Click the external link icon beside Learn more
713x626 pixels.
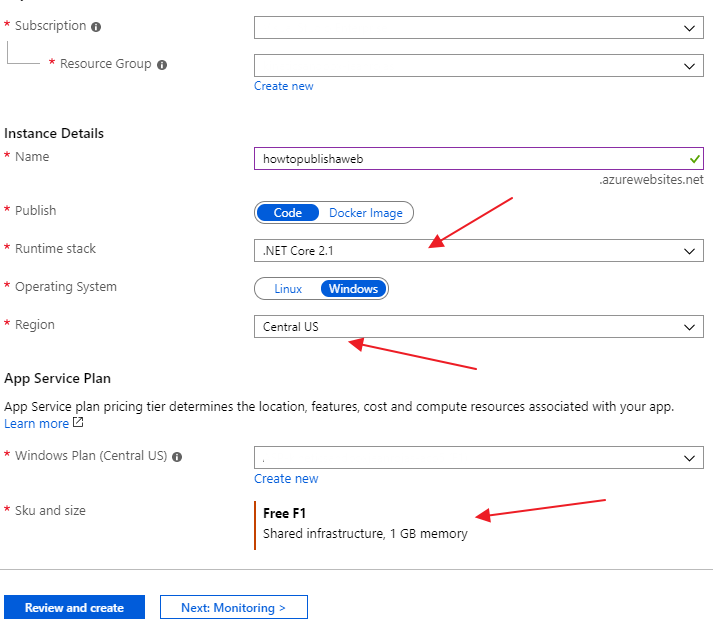click(x=78, y=423)
